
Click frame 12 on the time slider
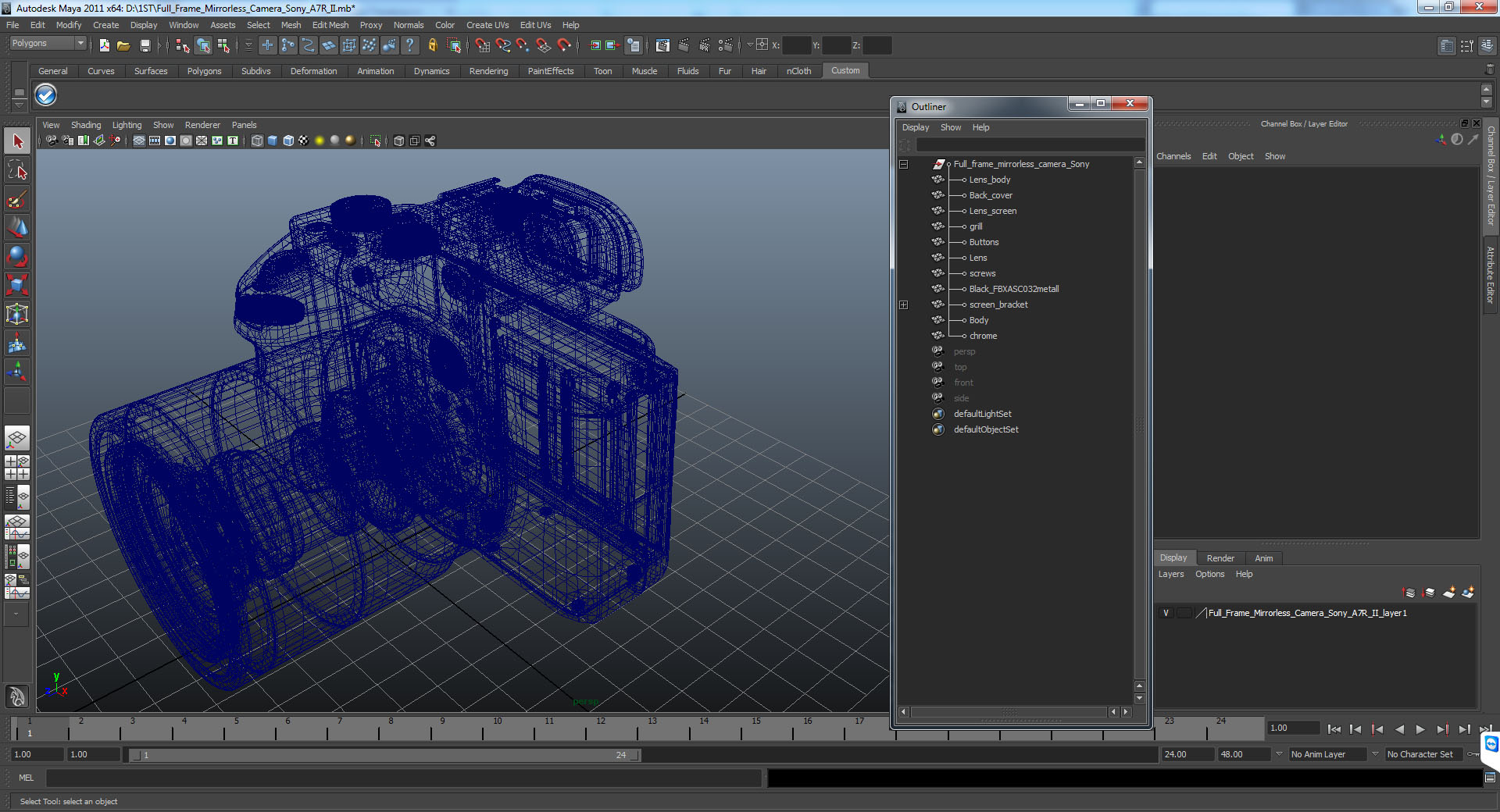pos(601,728)
